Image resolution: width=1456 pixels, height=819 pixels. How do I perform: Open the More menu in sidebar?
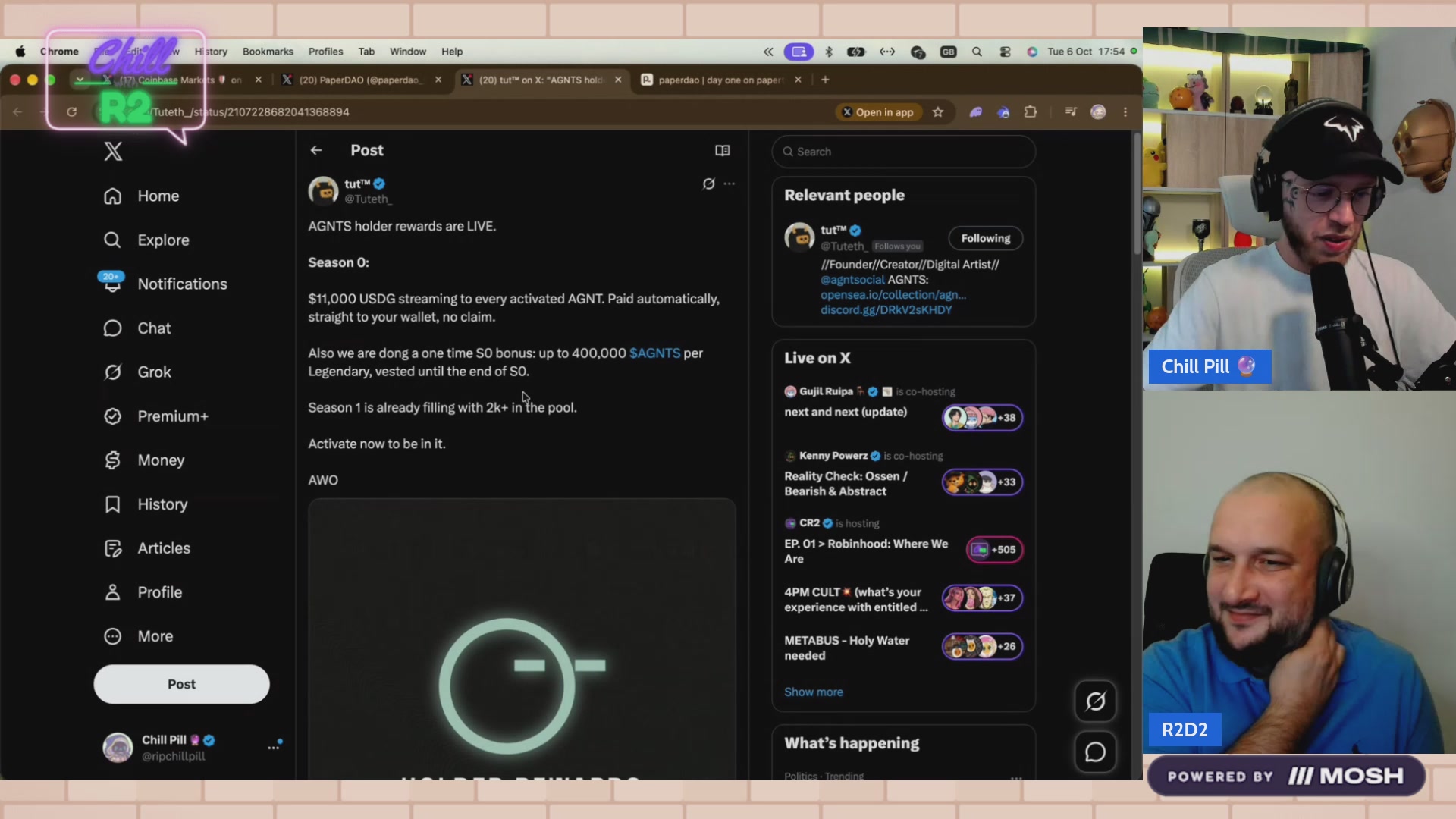(x=138, y=636)
